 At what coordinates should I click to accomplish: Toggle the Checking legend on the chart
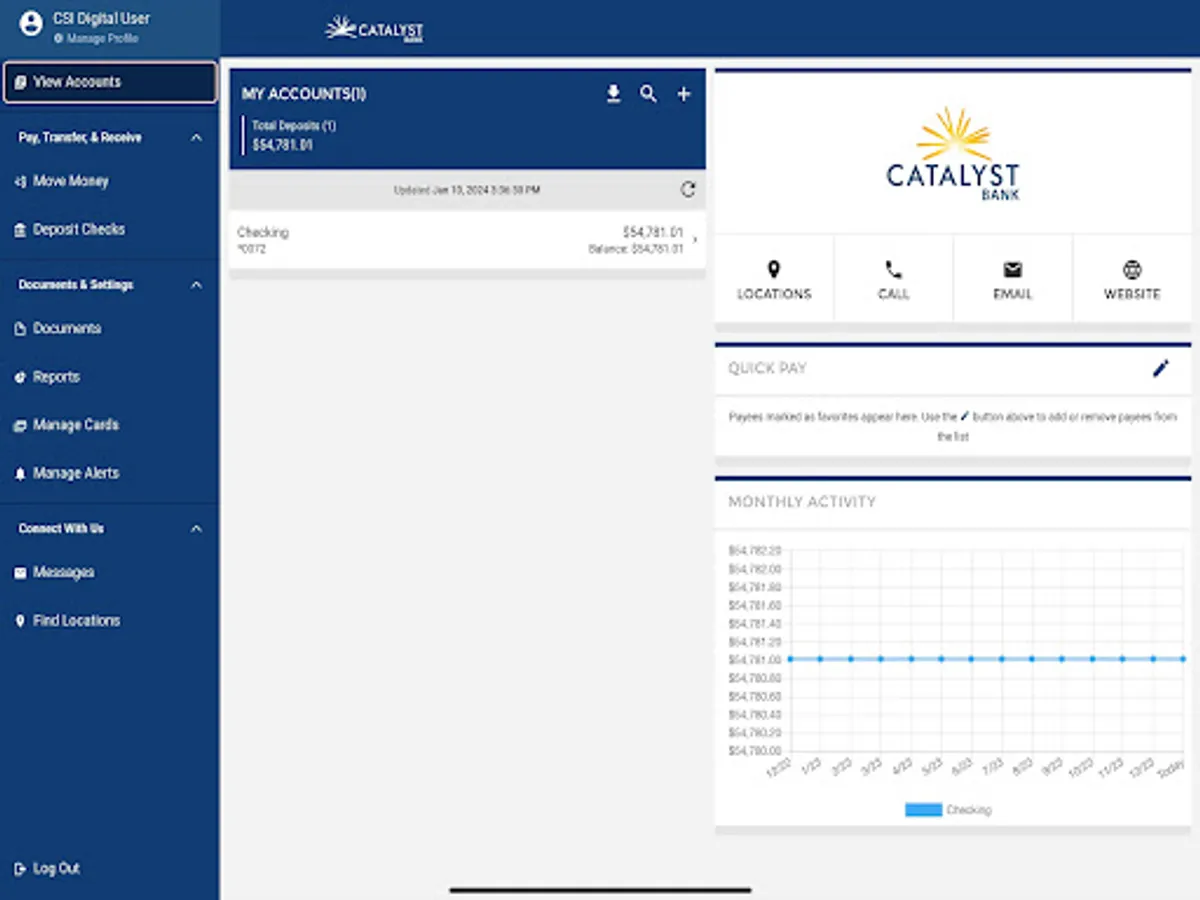click(x=947, y=809)
